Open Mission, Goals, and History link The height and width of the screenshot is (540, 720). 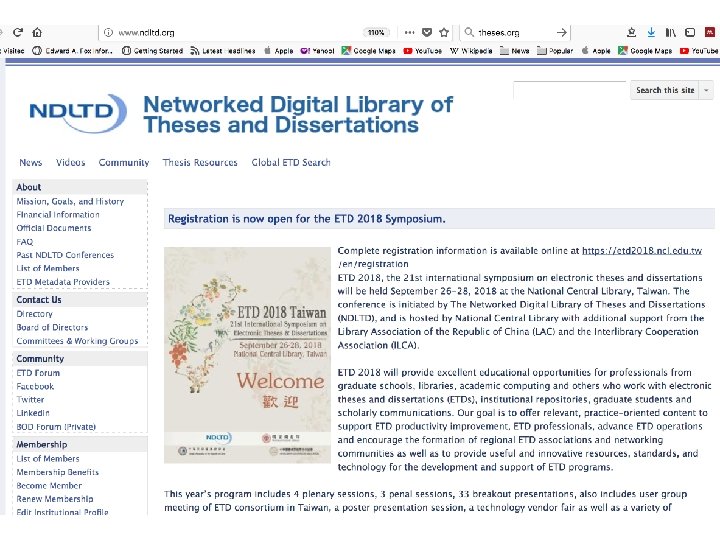click(x=70, y=202)
